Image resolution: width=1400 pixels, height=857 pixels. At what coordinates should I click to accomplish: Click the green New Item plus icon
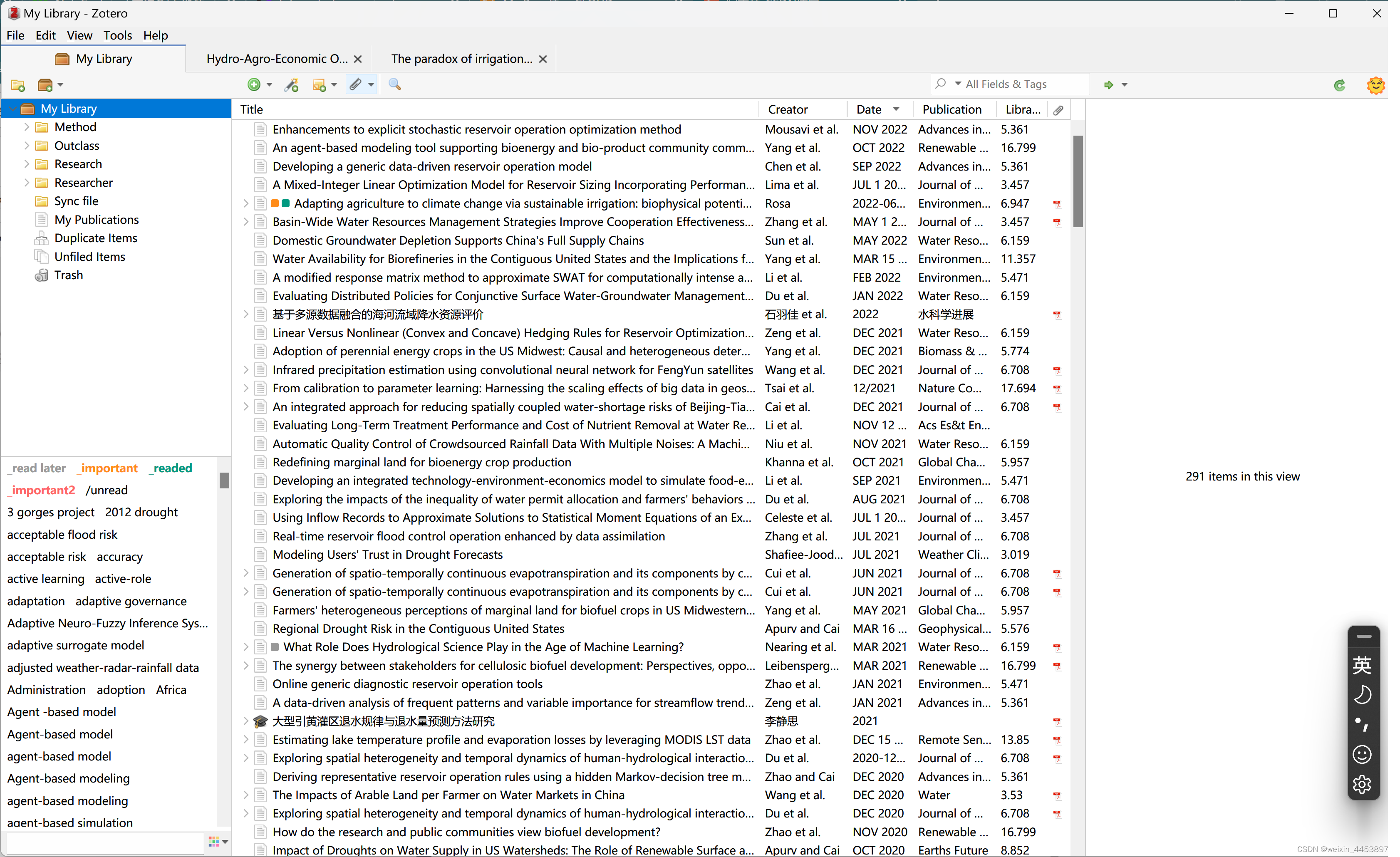tap(254, 85)
